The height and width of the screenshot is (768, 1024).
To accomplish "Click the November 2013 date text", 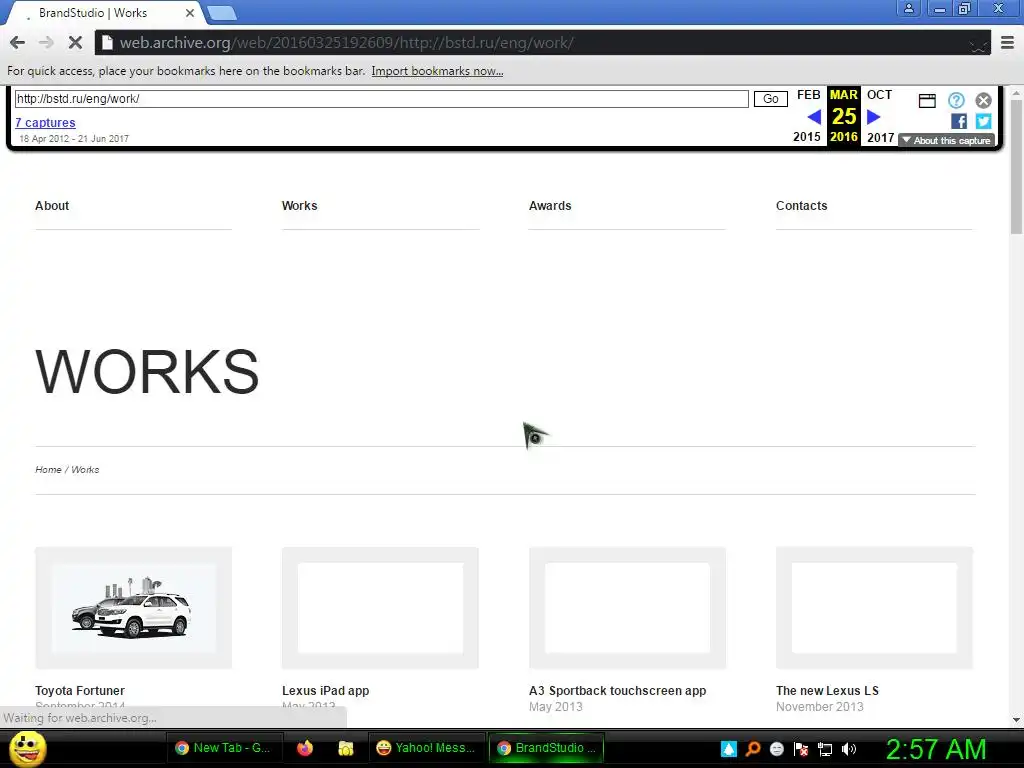I will [820, 707].
